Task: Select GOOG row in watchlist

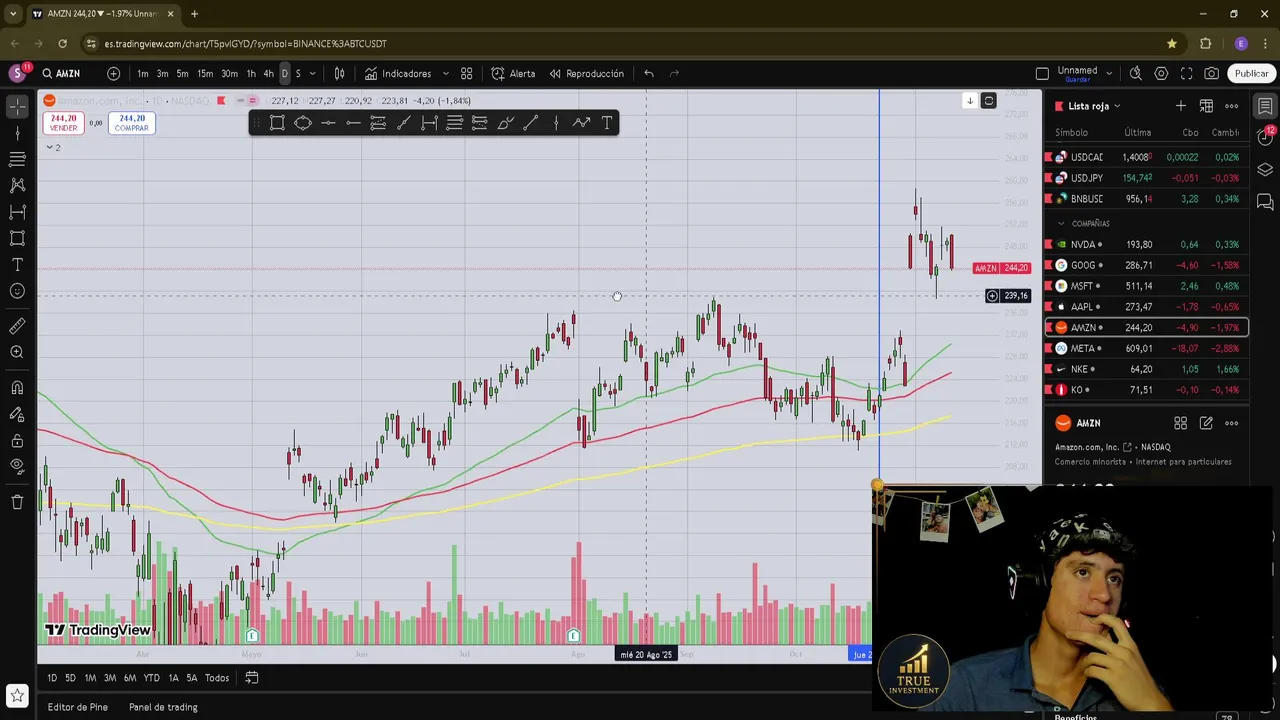Action: (1146, 265)
